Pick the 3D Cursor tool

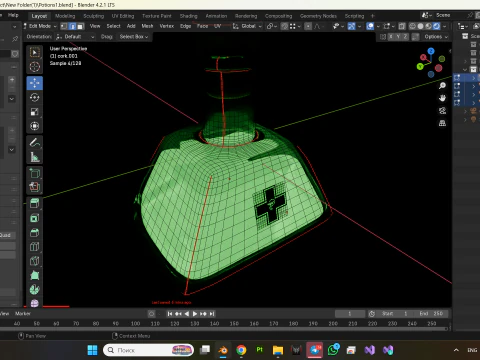tap(35, 67)
